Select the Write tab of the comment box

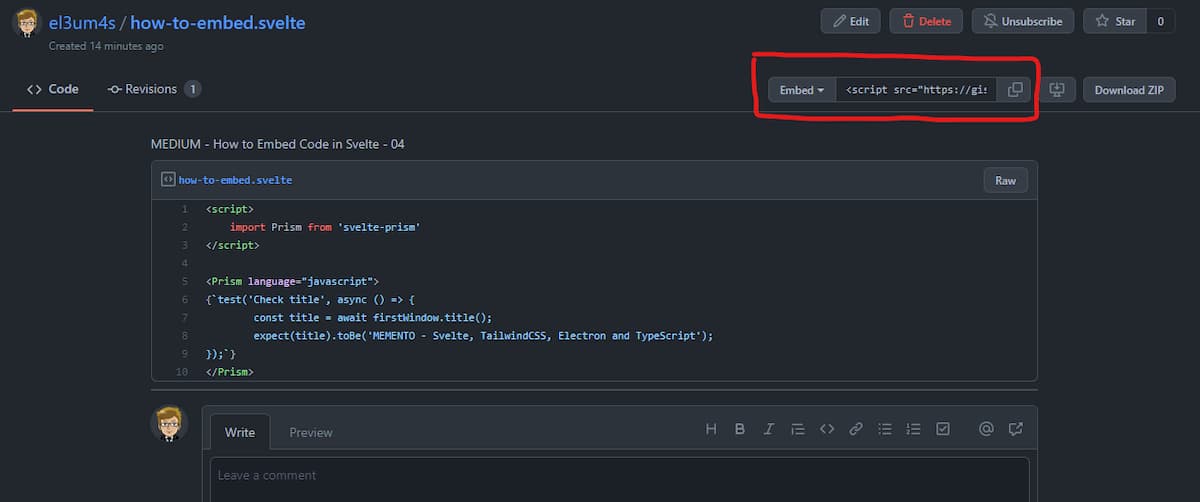240,432
